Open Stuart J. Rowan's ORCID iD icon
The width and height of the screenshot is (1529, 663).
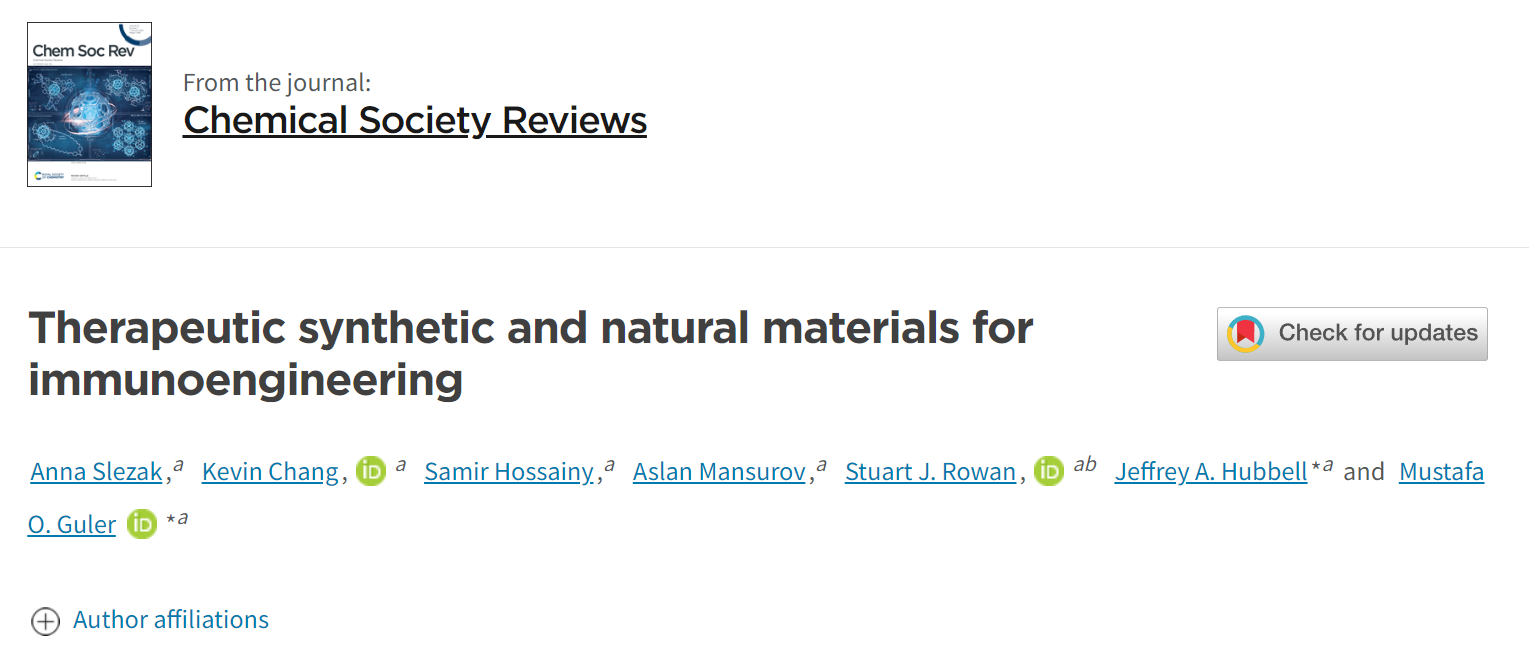pos(1049,471)
